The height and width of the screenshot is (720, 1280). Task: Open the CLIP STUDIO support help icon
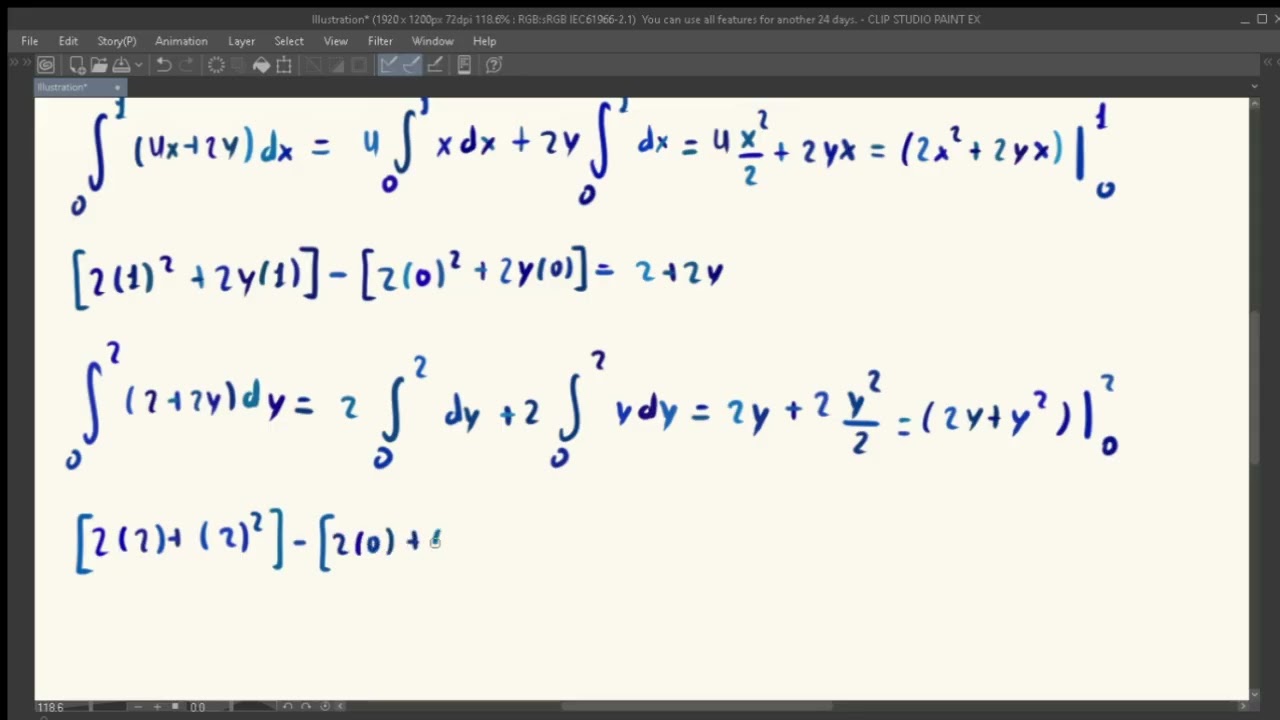(x=494, y=65)
